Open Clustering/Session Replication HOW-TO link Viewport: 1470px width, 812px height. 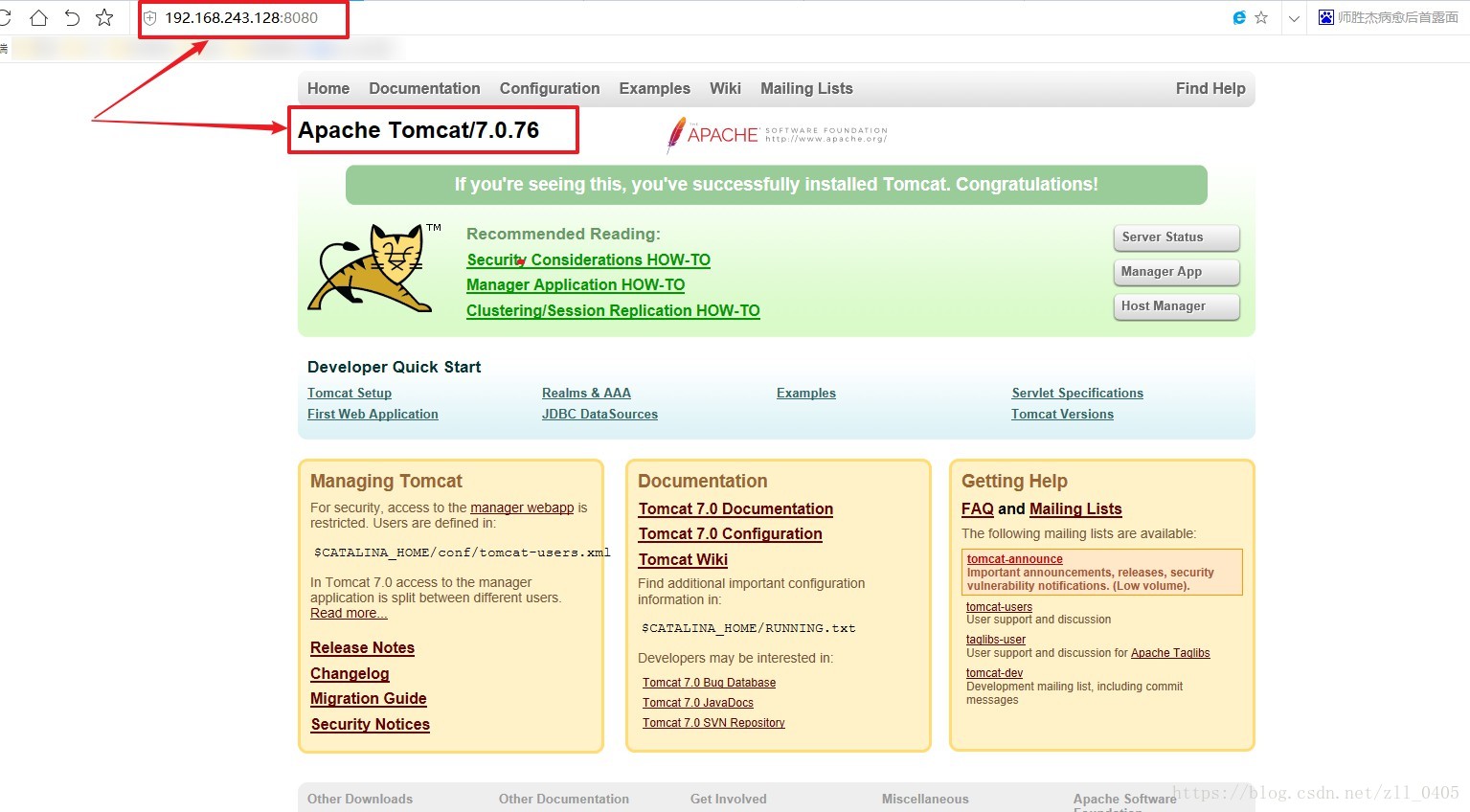(x=613, y=310)
